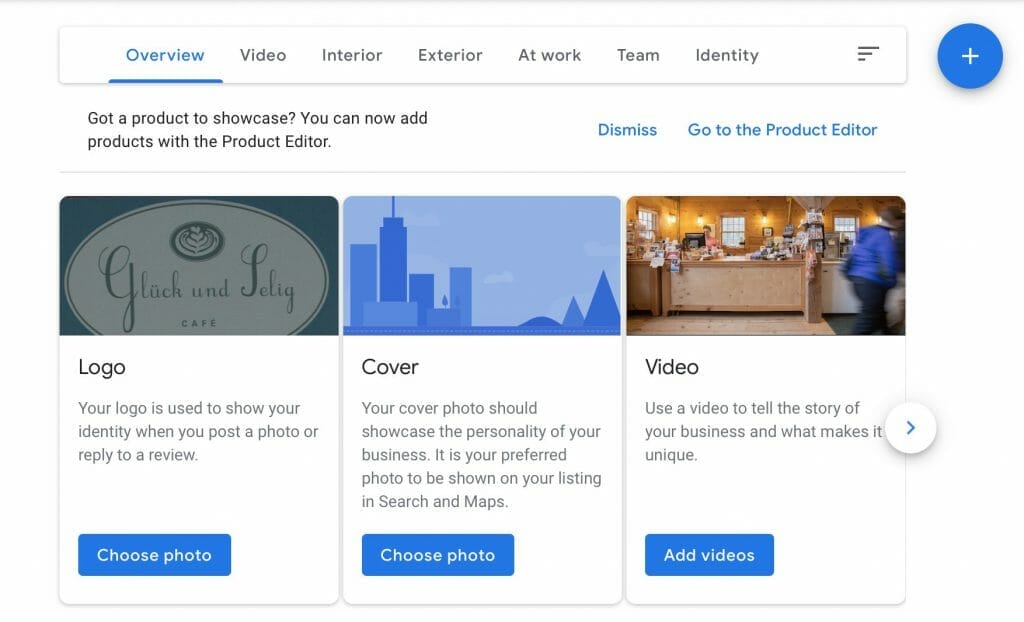Select the Identity tab
1024x622 pixels.
[x=727, y=55]
